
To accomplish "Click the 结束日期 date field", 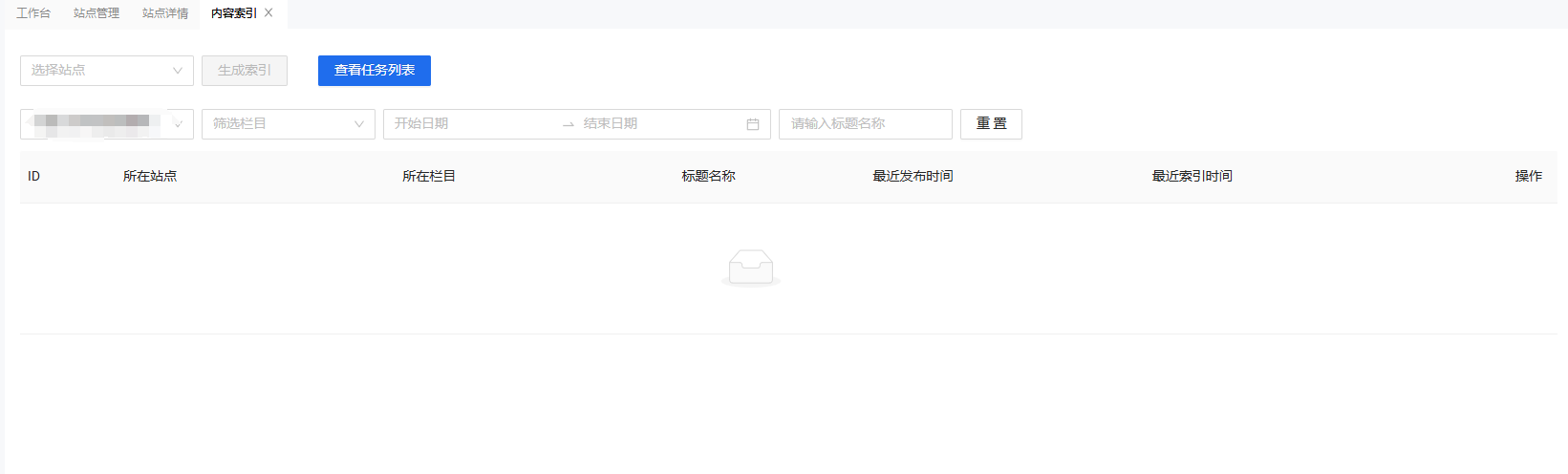I will (659, 124).
